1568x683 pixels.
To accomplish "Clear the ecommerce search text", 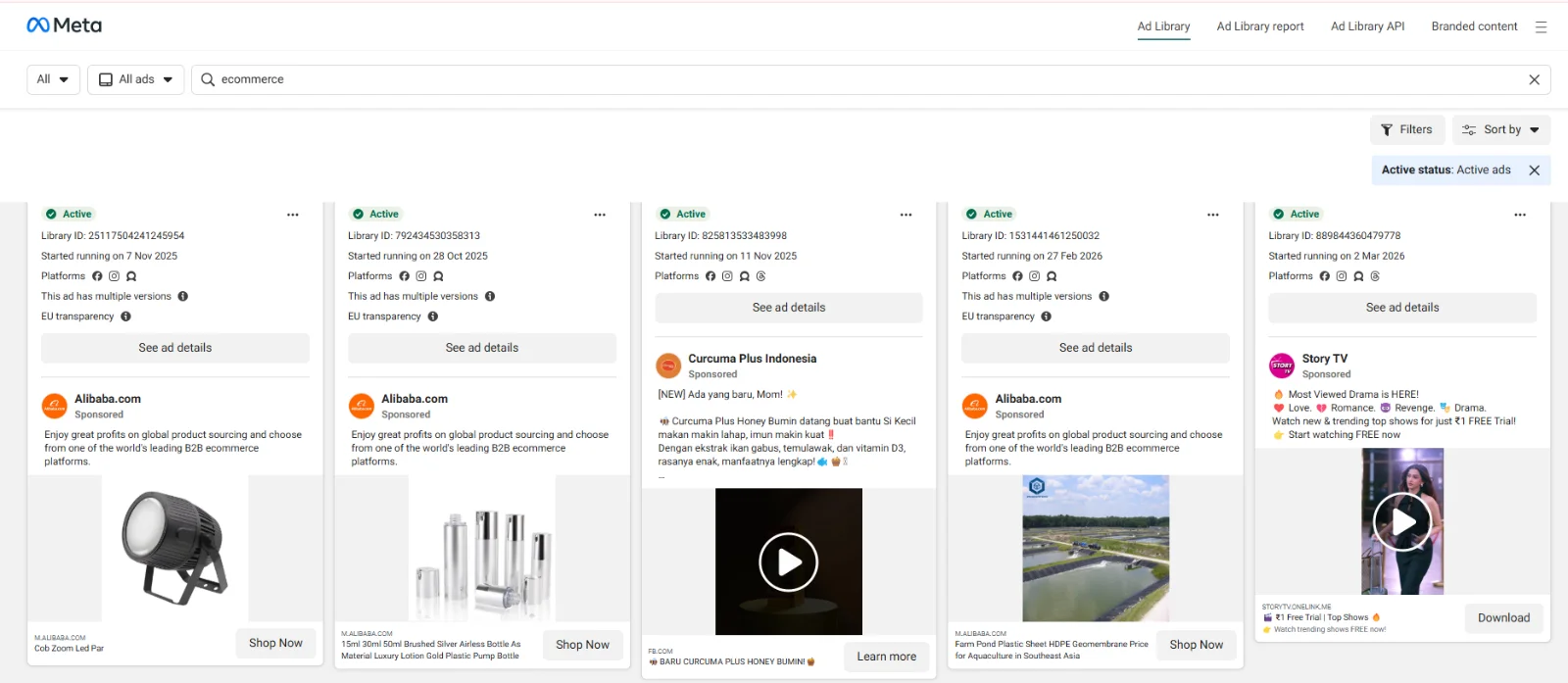I will (1534, 79).
